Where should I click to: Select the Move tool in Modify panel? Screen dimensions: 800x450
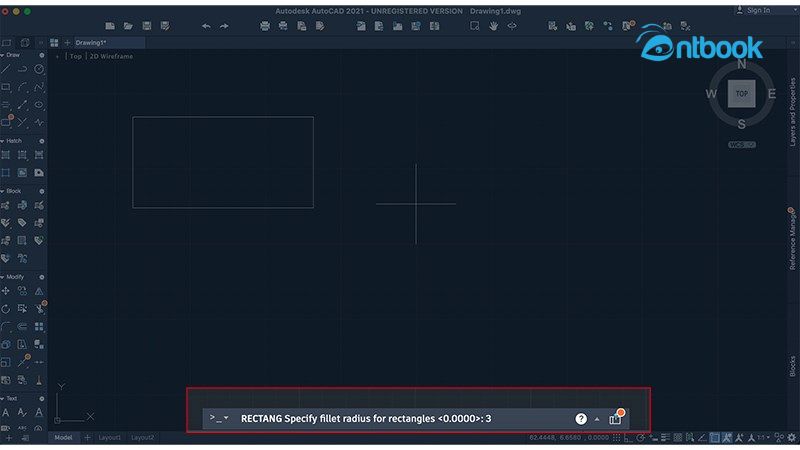click(x=6, y=291)
